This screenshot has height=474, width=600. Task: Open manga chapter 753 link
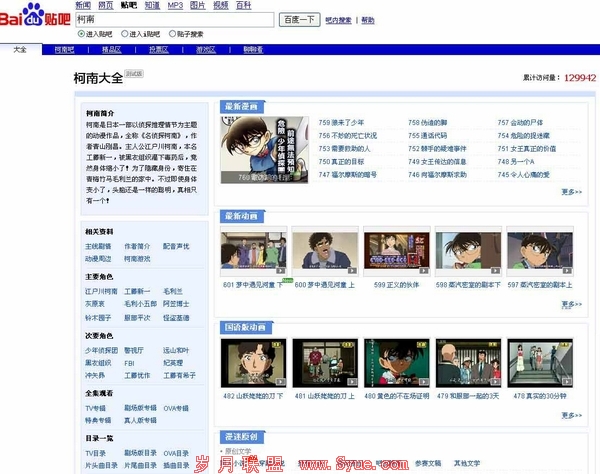pyautogui.click(x=344, y=149)
